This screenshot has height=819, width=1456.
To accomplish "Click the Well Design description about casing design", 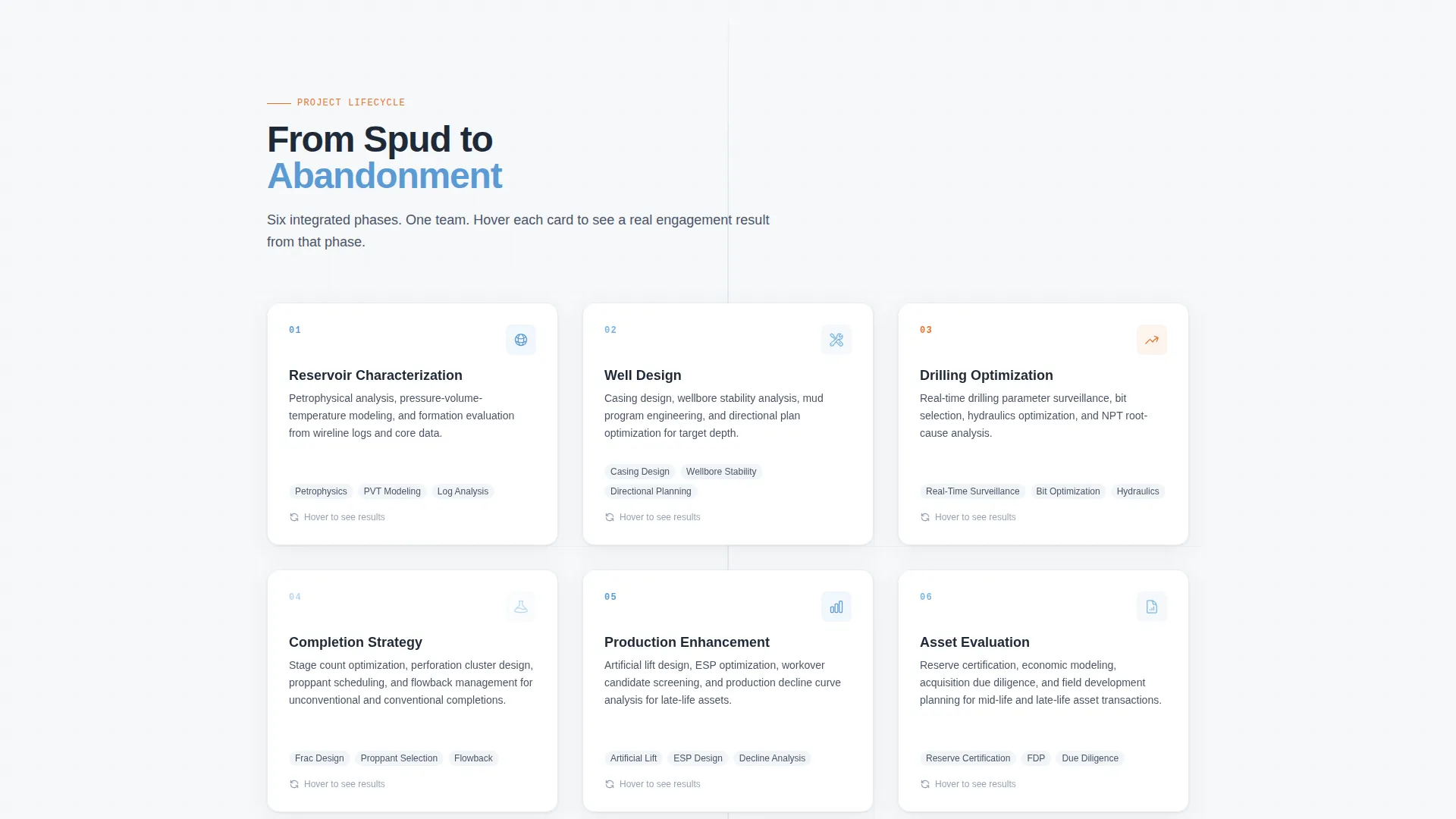I will pos(714,416).
